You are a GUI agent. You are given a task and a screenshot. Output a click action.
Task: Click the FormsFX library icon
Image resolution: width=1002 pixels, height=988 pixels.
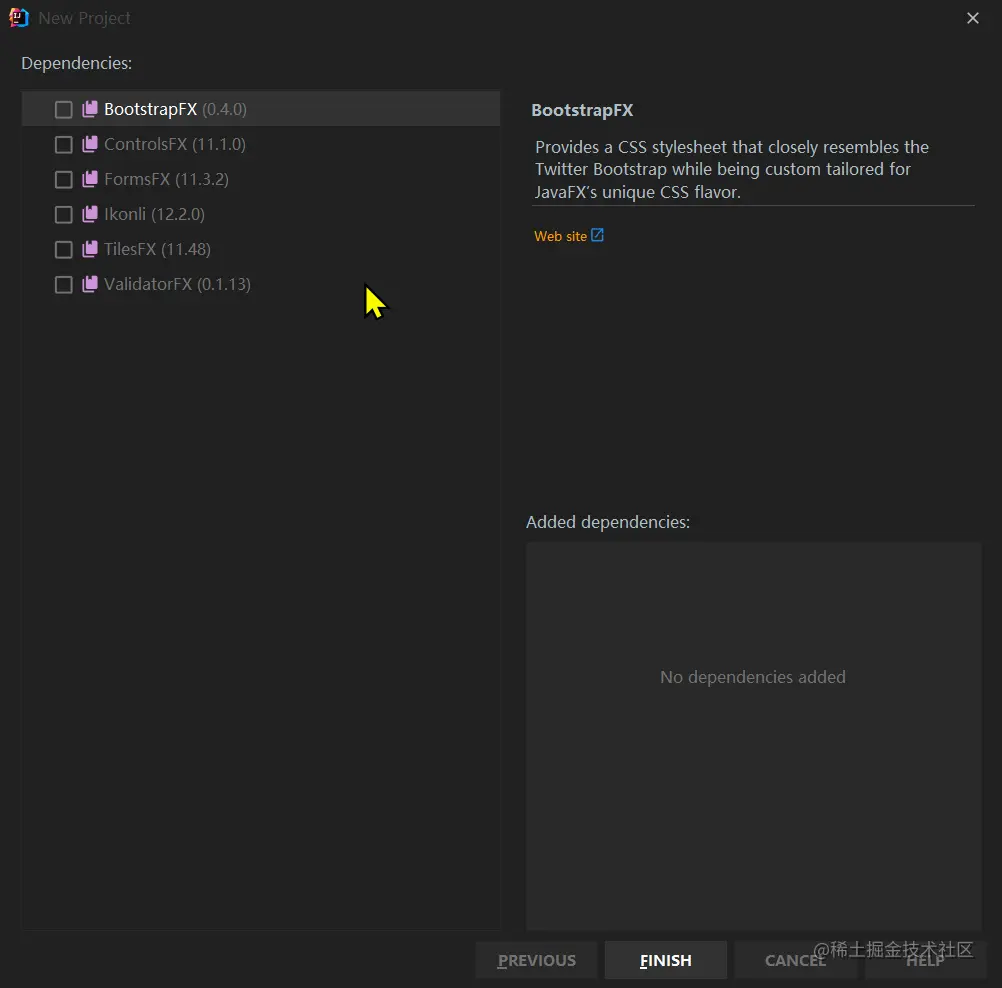(89, 179)
